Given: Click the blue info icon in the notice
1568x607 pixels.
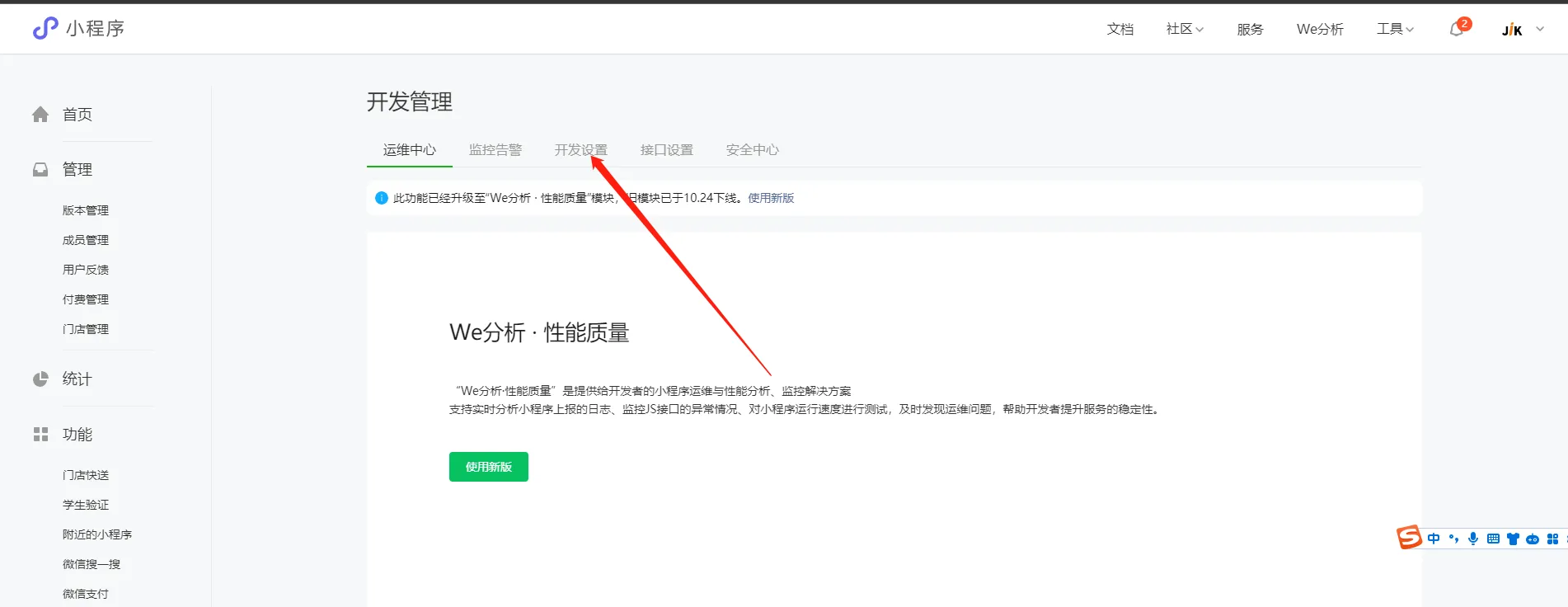Looking at the screenshot, I should point(381,198).
